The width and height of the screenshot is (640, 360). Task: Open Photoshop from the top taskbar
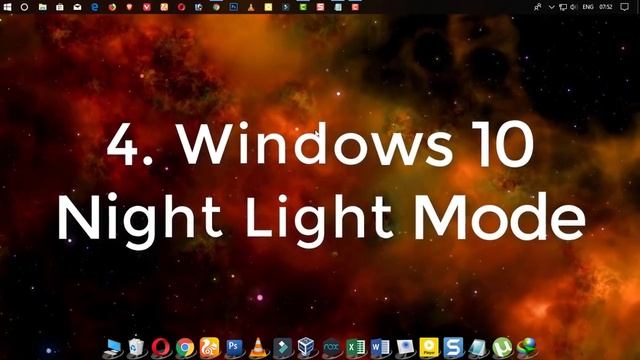click(233, 7)
